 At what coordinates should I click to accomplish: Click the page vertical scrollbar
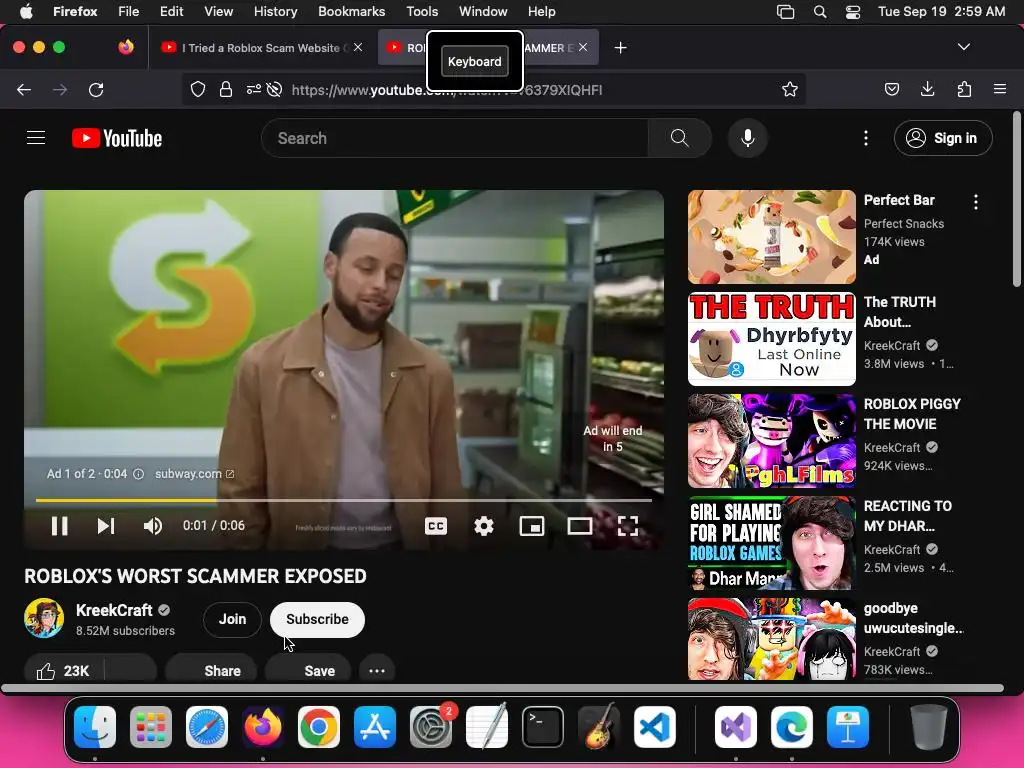[1016, 199]
